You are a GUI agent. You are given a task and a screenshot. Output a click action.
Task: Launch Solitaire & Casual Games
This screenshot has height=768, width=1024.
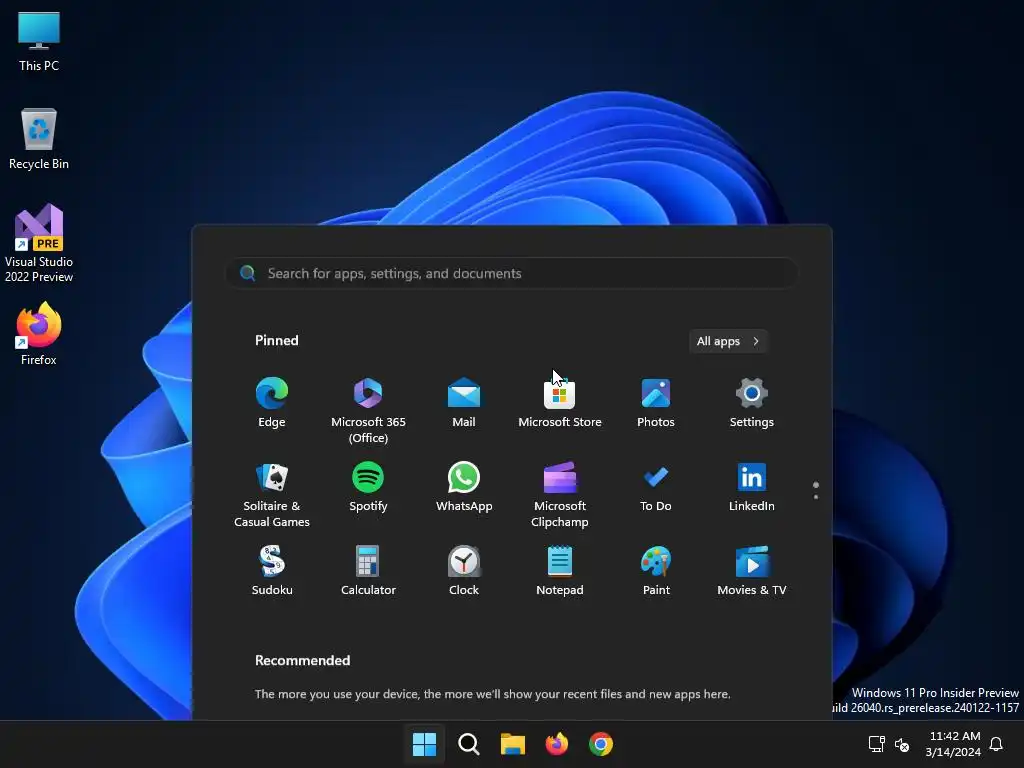[272, 494]
